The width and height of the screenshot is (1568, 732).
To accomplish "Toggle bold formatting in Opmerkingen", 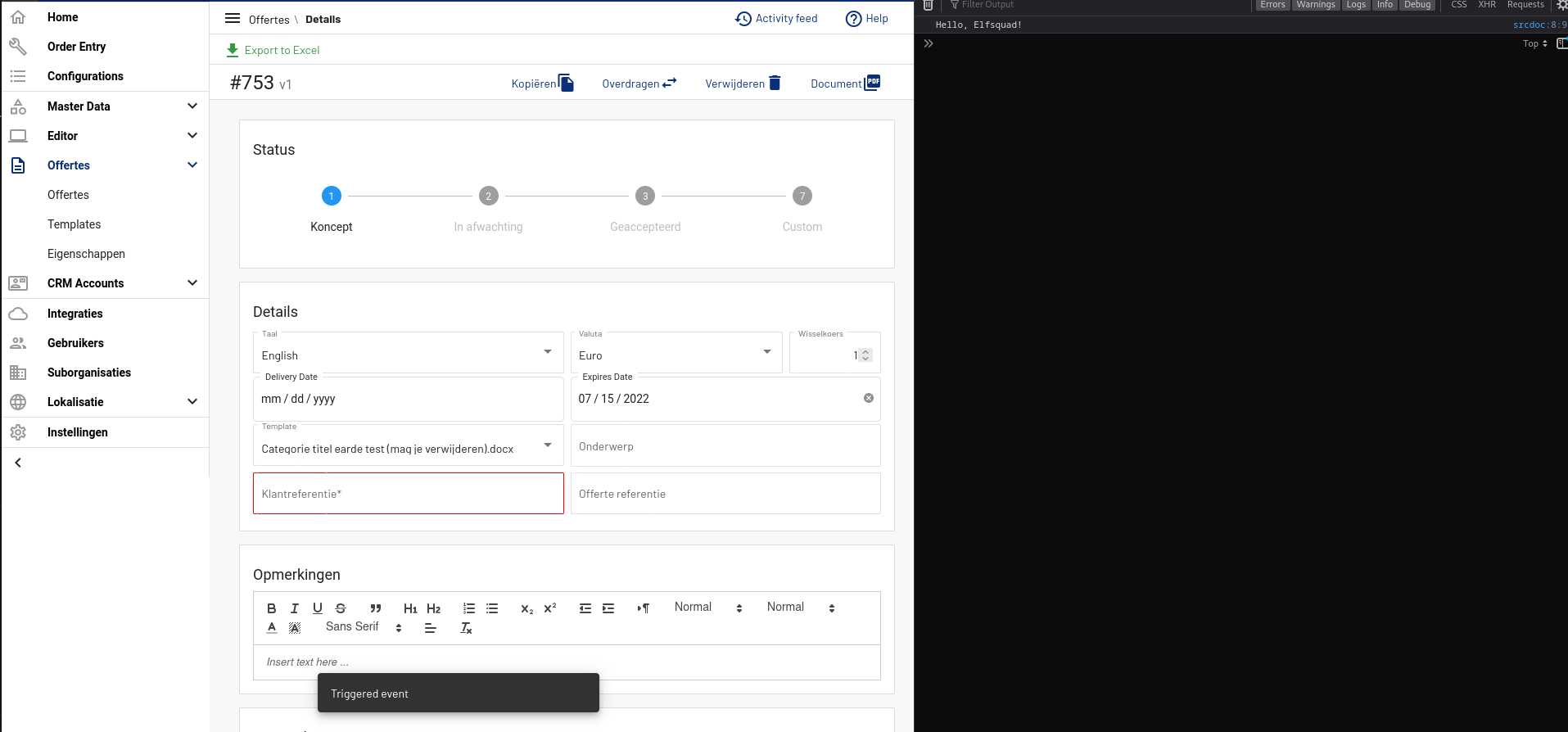I will [x=272, y=608].
